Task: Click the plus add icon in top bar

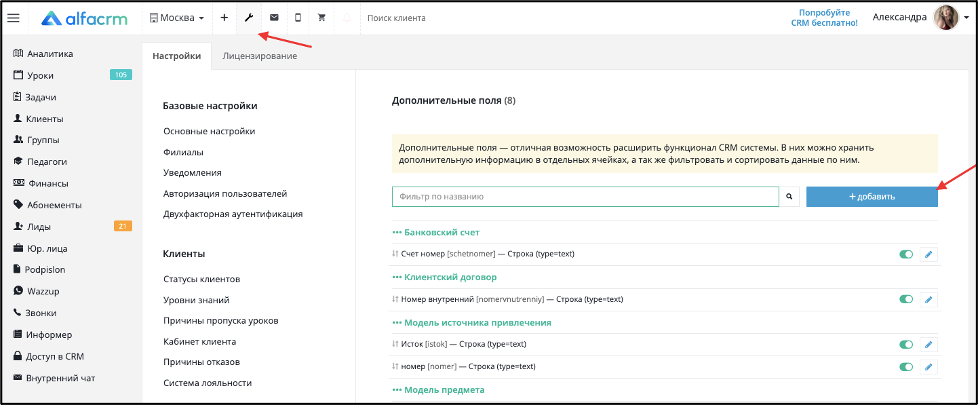Action: pos(224,18)
